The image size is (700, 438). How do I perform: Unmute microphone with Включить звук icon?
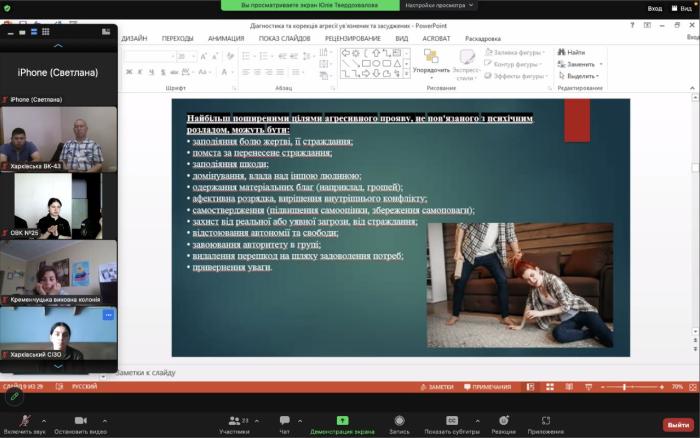click(23, 419)
